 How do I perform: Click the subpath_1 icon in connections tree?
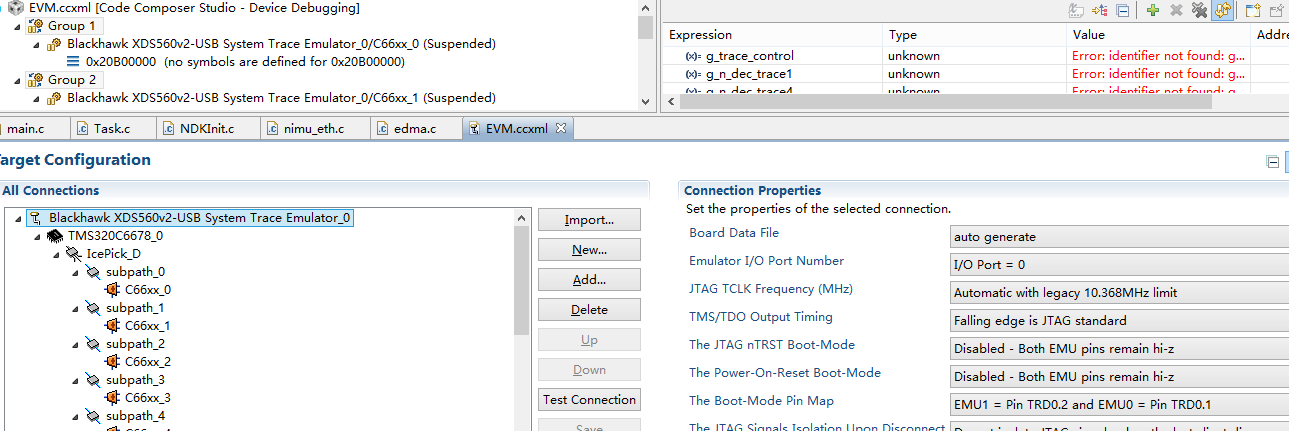pos(92,308)
